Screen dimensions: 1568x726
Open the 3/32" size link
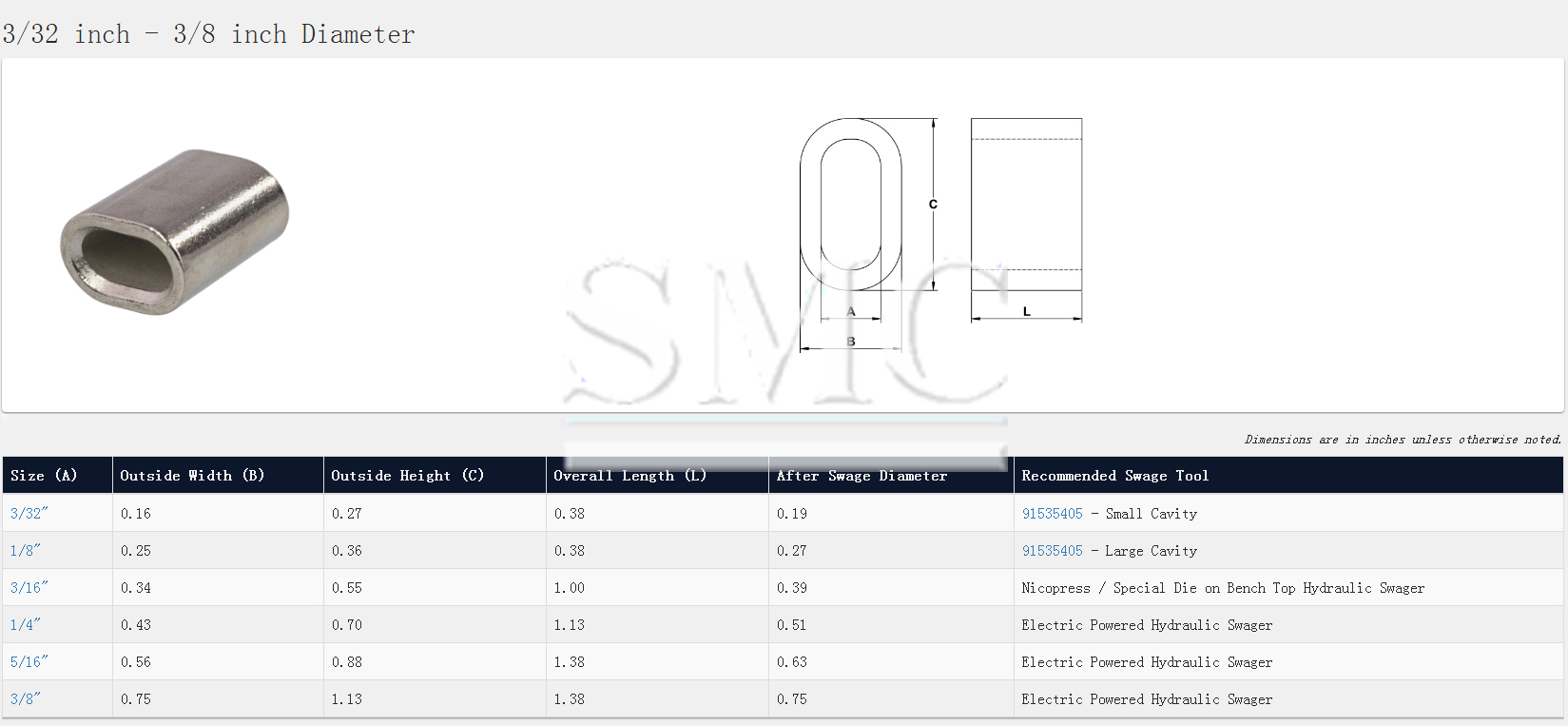tap(29, 514)
